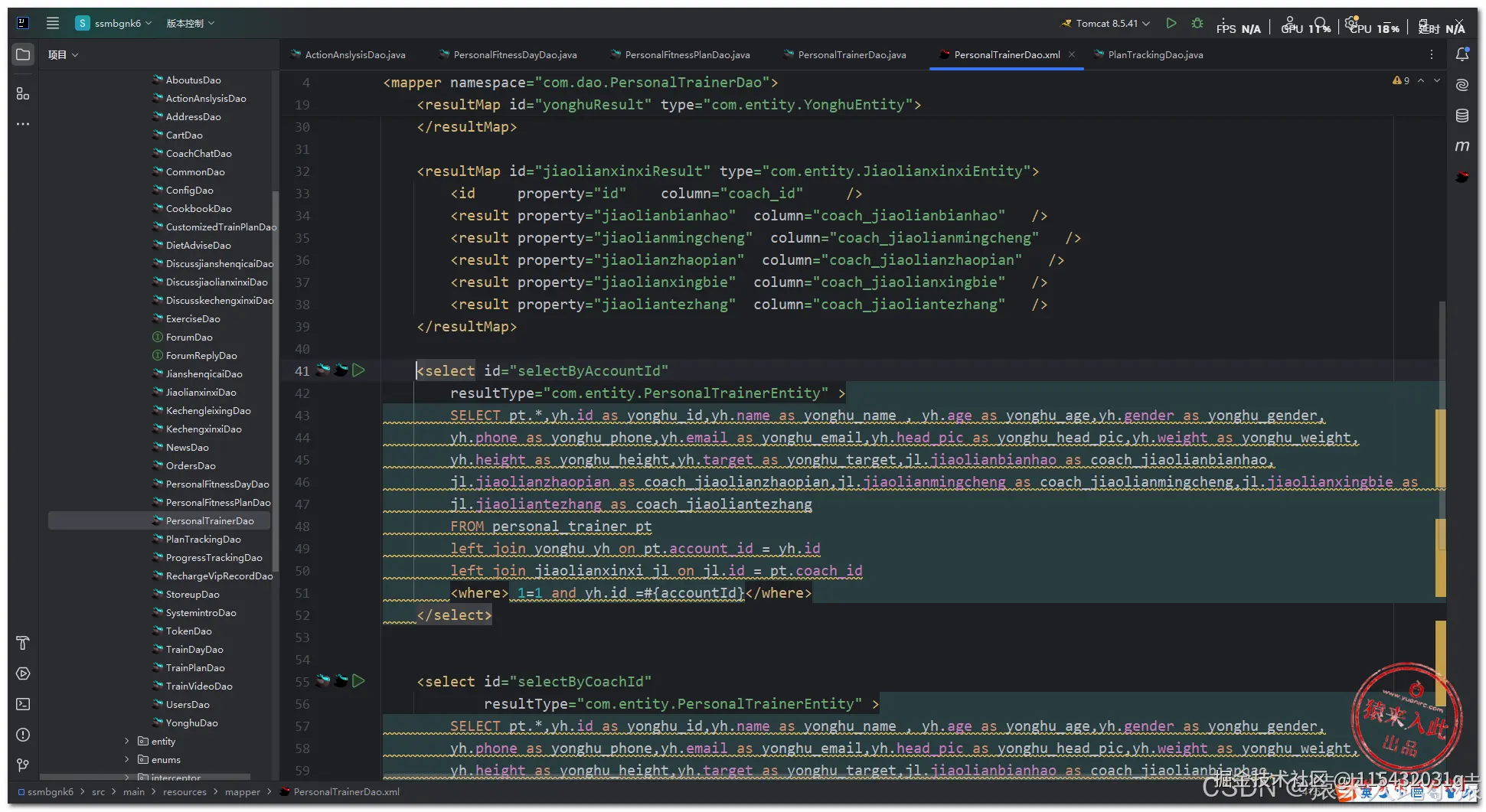Run the Tomcat 8.5.41 configuration
This screenshot has width=1486, height=812.
click(1171, 24)
